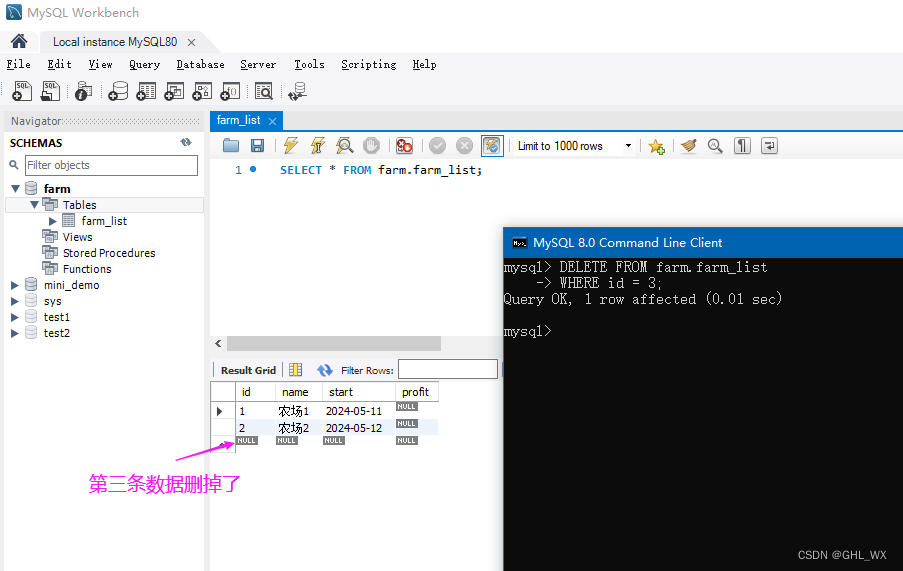
Task: Toggle autocommit mode icon
Action: (x=492, y=146)
